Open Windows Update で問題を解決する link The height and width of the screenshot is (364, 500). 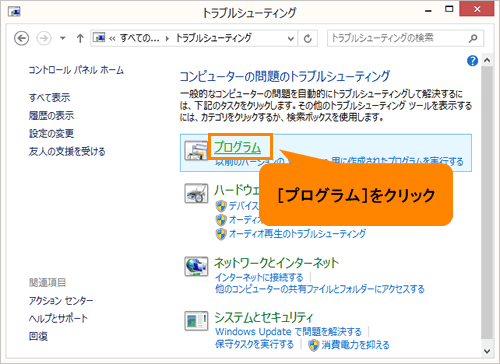click(x=288, y=332)
